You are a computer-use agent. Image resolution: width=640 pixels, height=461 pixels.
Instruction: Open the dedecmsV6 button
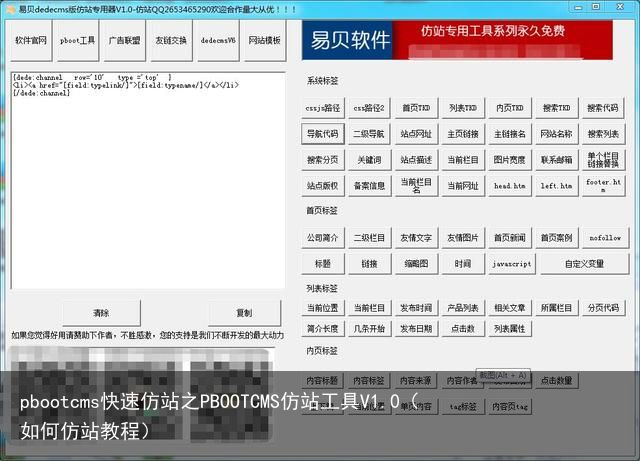pyautogui.click(x=218, y=40)
